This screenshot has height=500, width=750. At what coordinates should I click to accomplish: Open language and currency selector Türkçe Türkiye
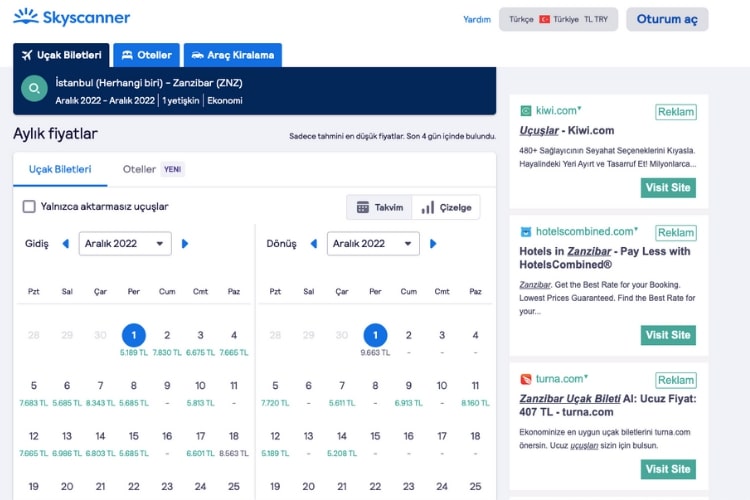(558, 19)
